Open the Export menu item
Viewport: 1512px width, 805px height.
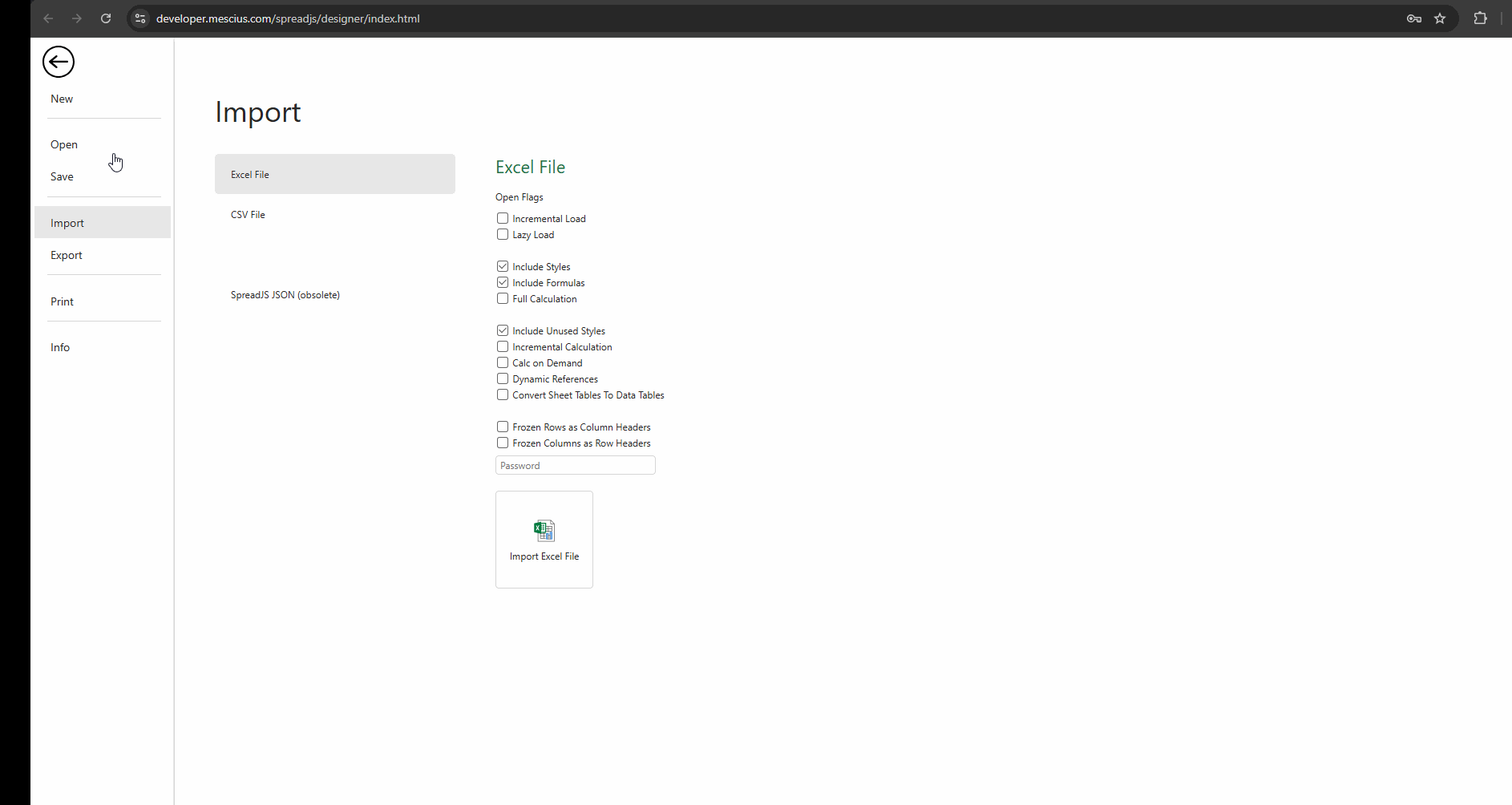tap(67, 255)
